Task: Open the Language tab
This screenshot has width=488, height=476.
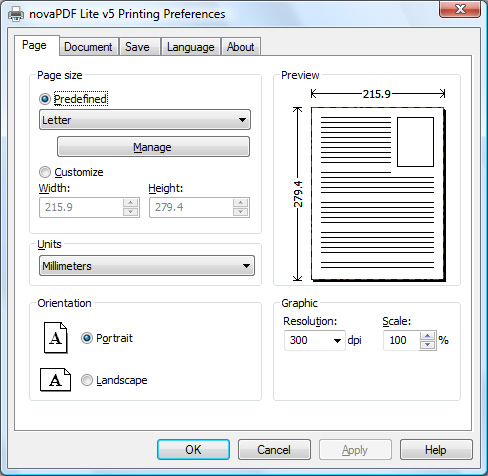Action: pyautogui.click(x=191, y=47)
